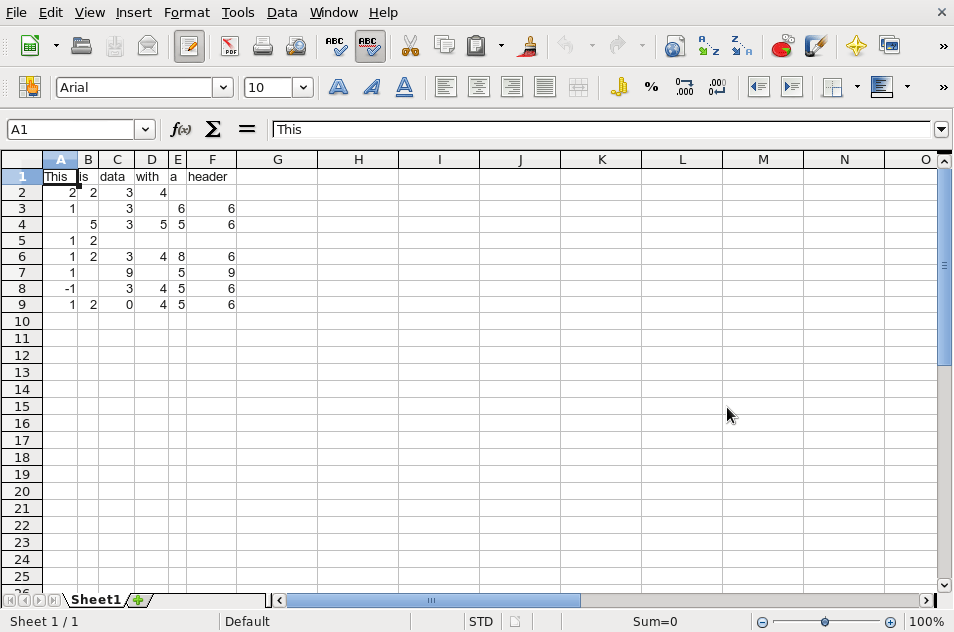Click the Sum icon in the formula bar
The image size is (954, 632).
tap(212, 129)
